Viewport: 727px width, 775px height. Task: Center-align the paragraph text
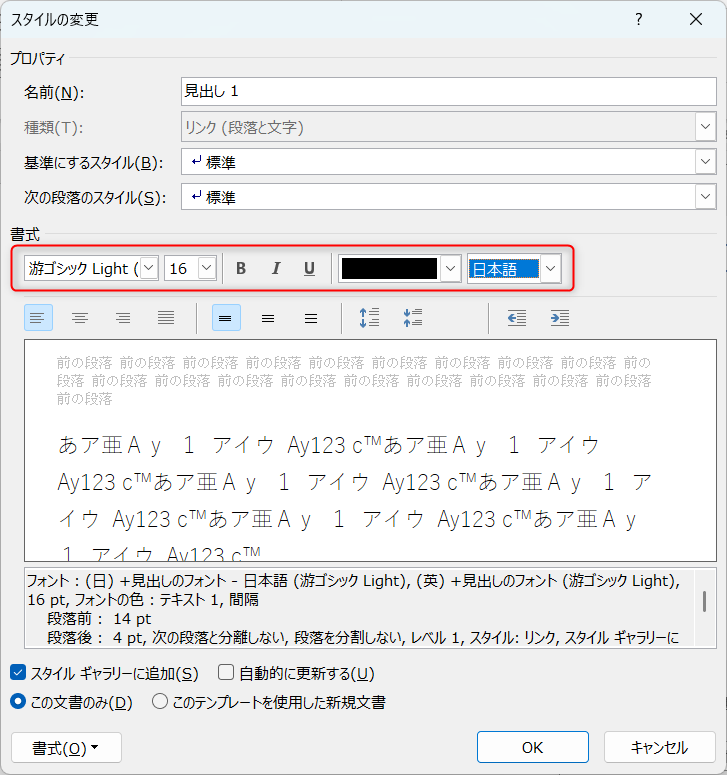pyautogui.click(x=80, y=318)
